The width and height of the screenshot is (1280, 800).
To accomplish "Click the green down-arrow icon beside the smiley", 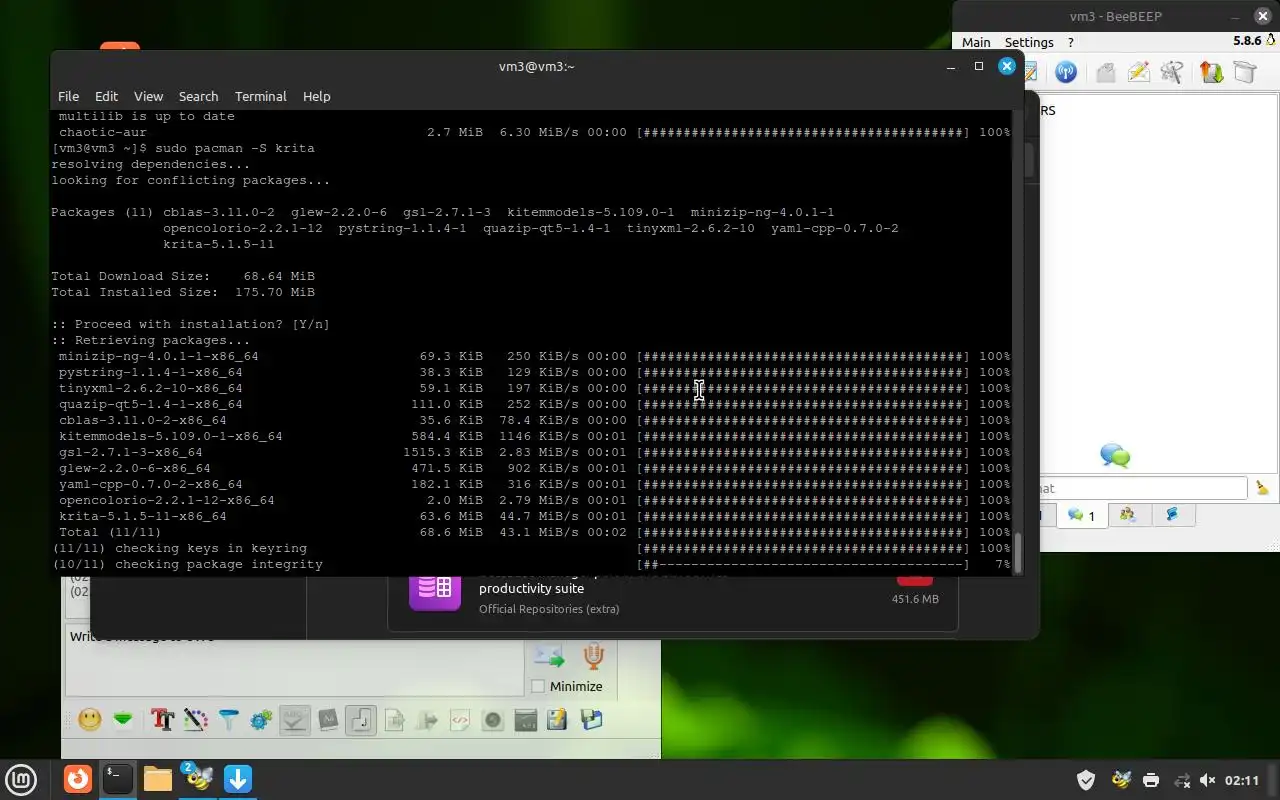I will tap(123, 719).
